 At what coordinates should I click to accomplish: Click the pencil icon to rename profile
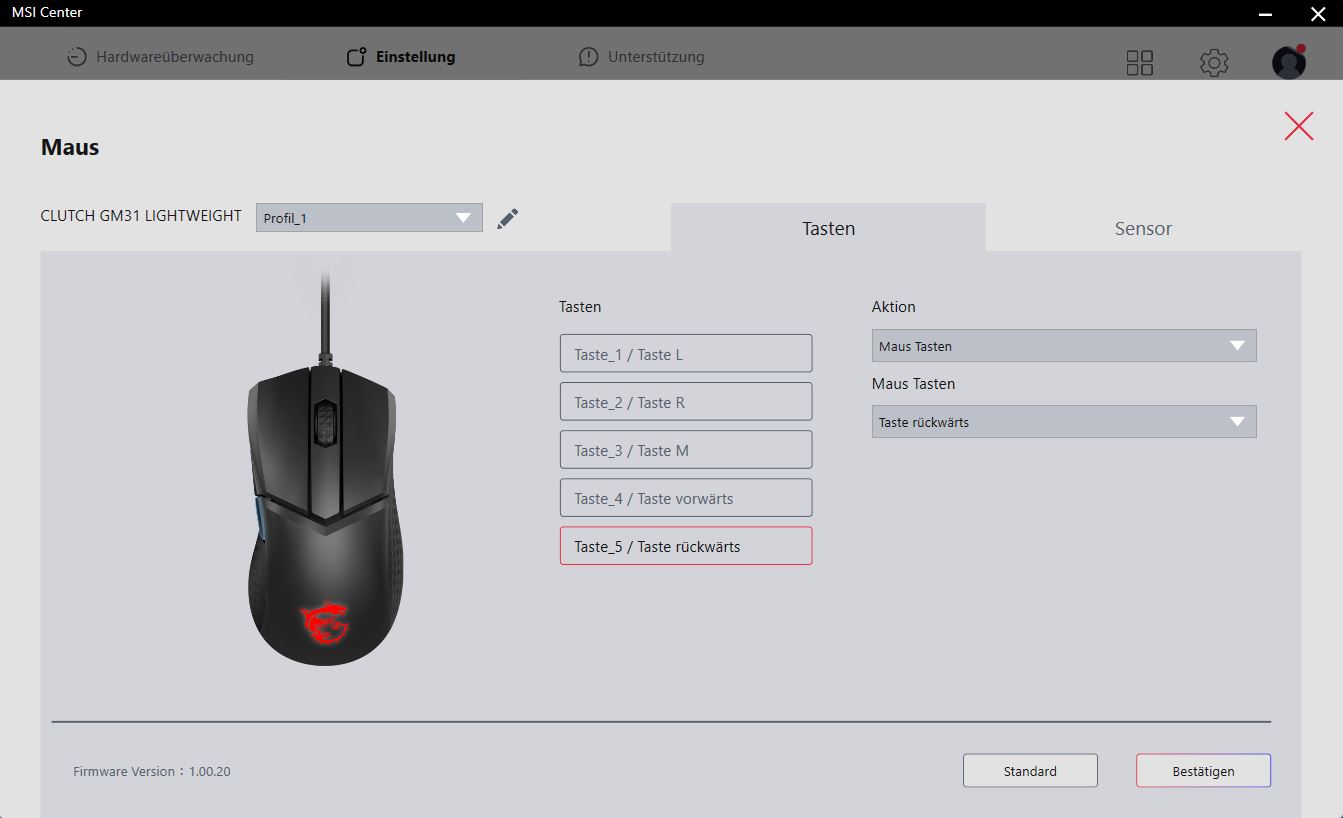[x=508, y=218]
